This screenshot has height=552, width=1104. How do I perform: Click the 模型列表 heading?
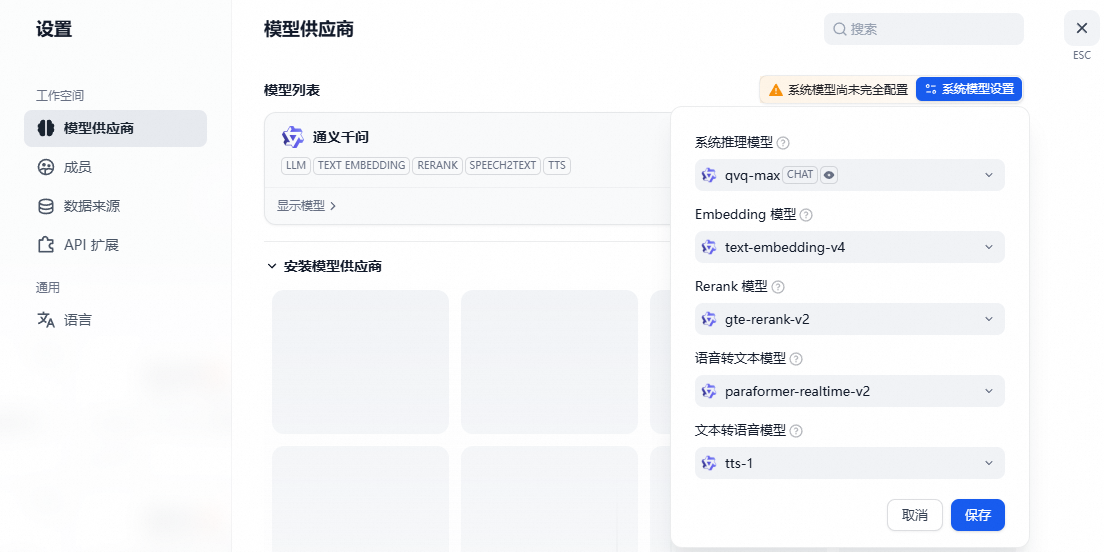291,90
